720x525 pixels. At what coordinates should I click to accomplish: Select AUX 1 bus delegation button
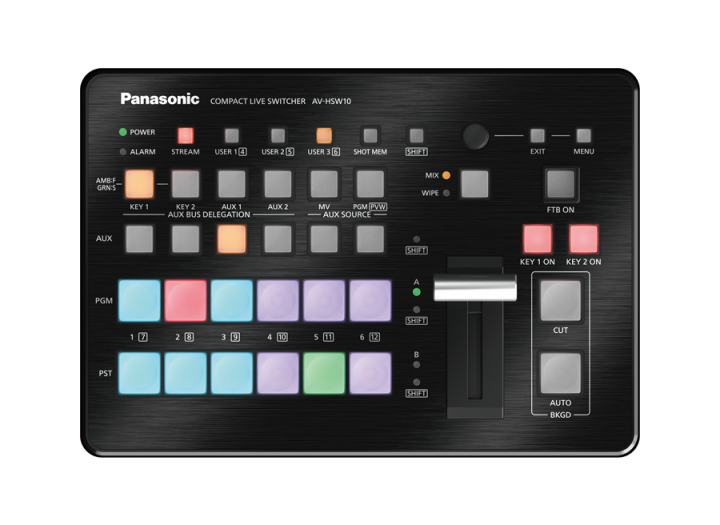point(231,184)
